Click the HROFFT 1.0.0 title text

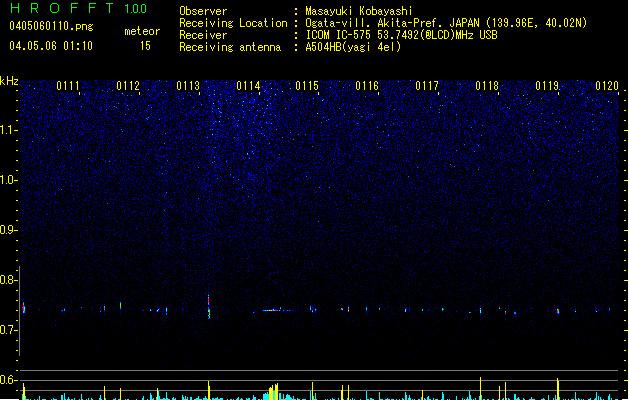point(79,8)
